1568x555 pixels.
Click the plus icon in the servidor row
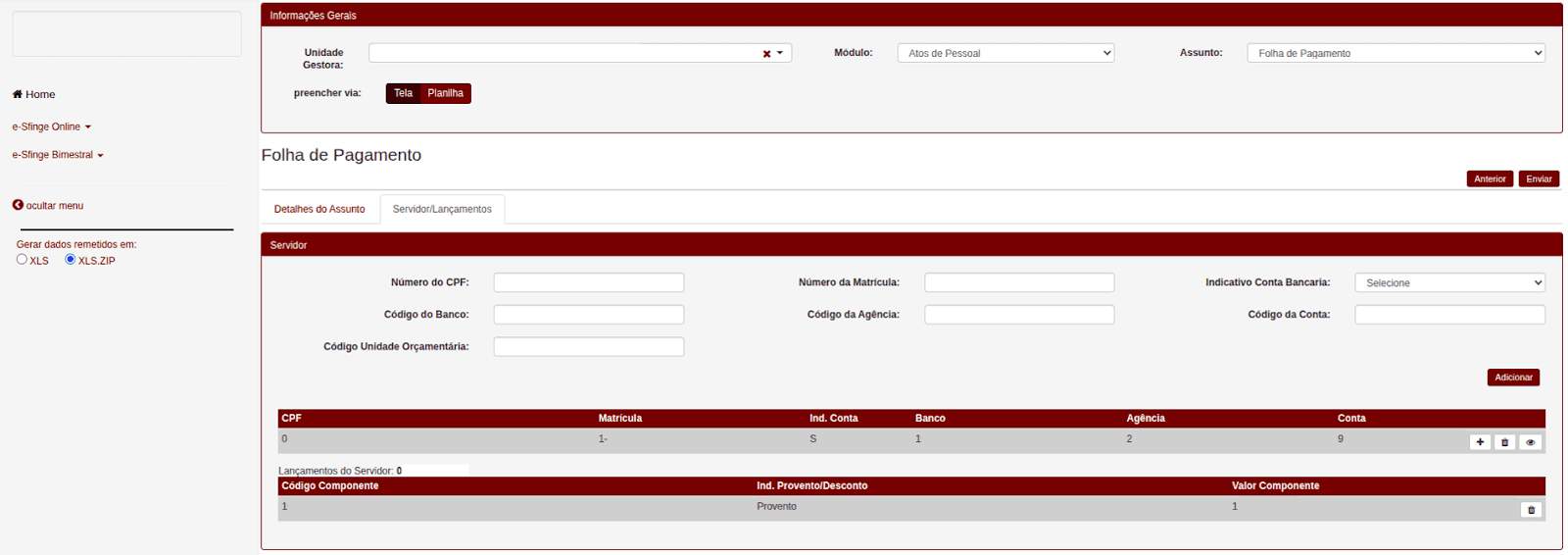[1480, 442]
